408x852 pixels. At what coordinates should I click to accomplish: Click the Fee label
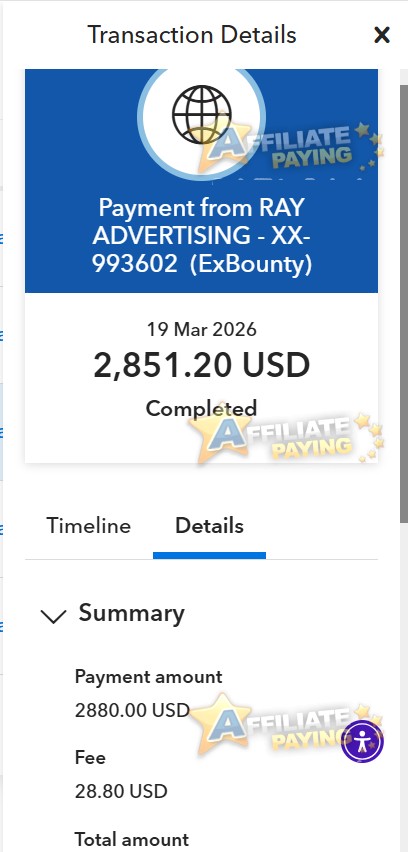tap(90, 757)
